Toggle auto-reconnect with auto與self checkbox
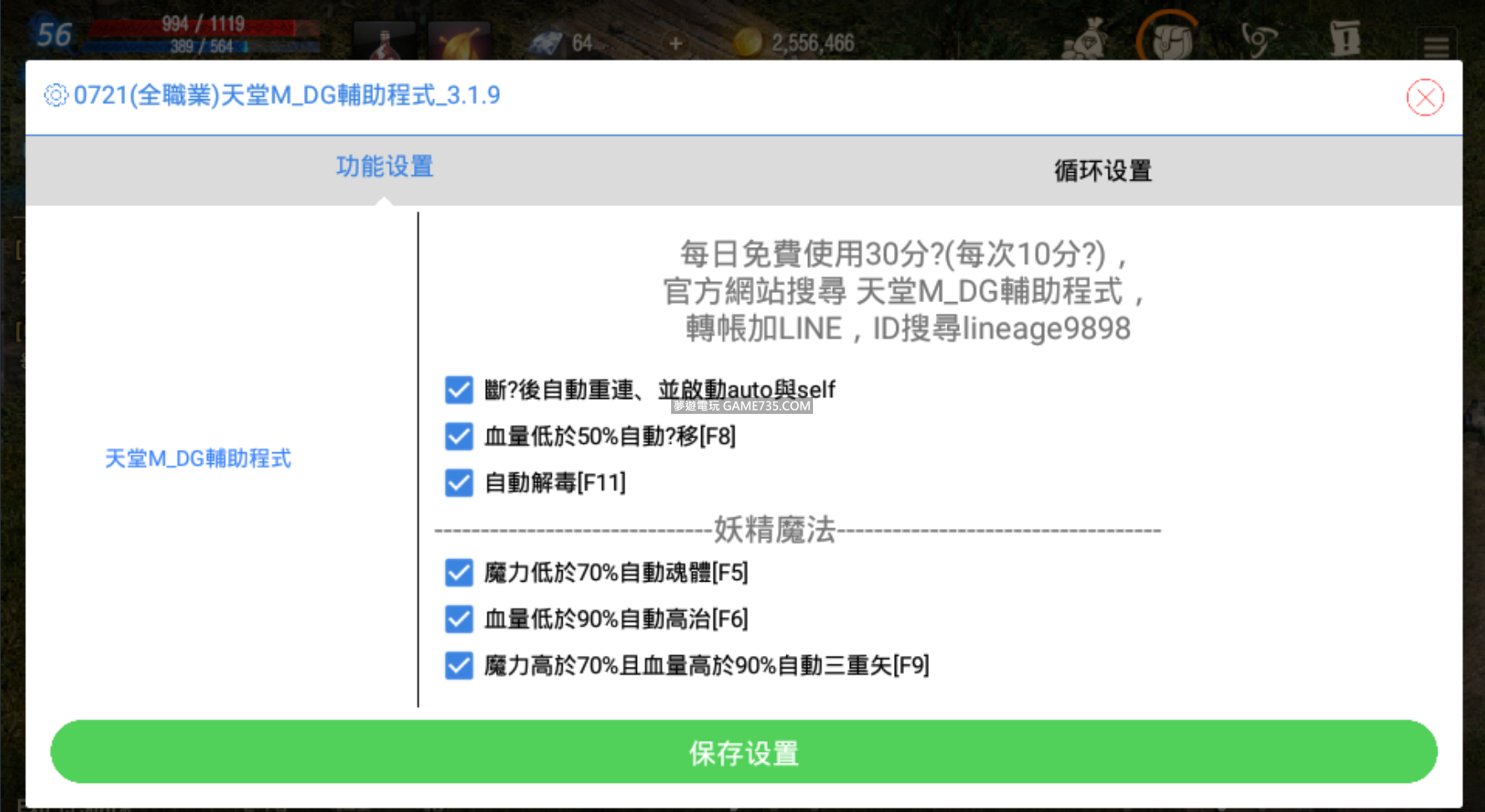Image resolution: width=1485 pixels, height=812 pixels. point(459,390)
